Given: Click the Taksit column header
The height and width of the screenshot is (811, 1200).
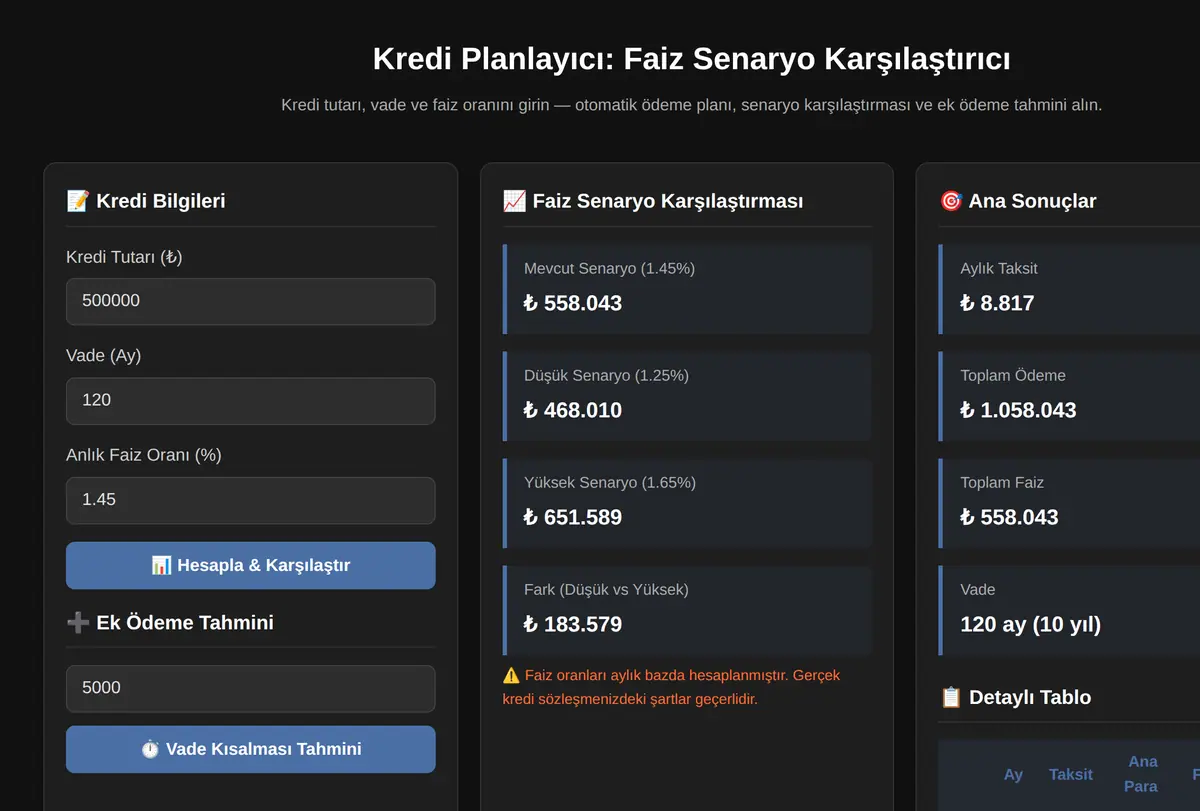Looking at the screenshot, I should [1071, 774].
